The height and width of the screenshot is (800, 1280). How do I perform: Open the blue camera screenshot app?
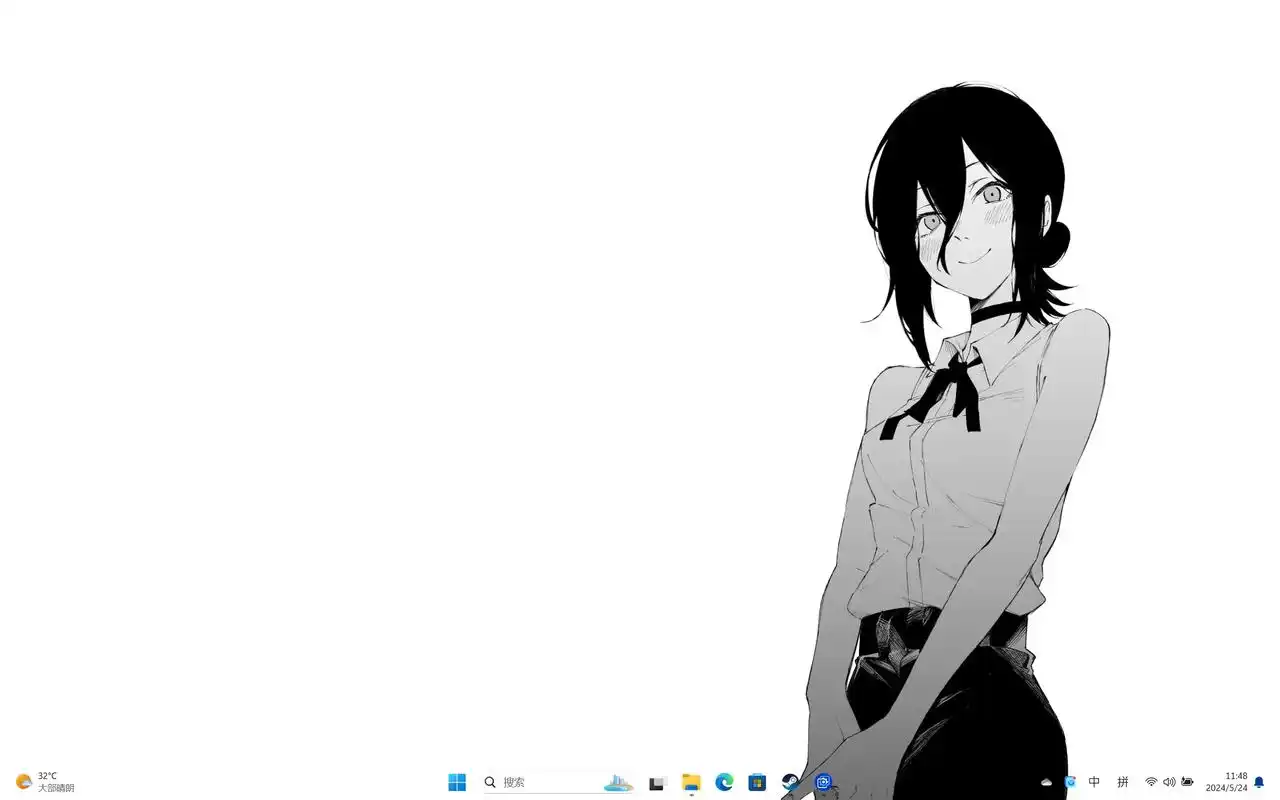823,782
